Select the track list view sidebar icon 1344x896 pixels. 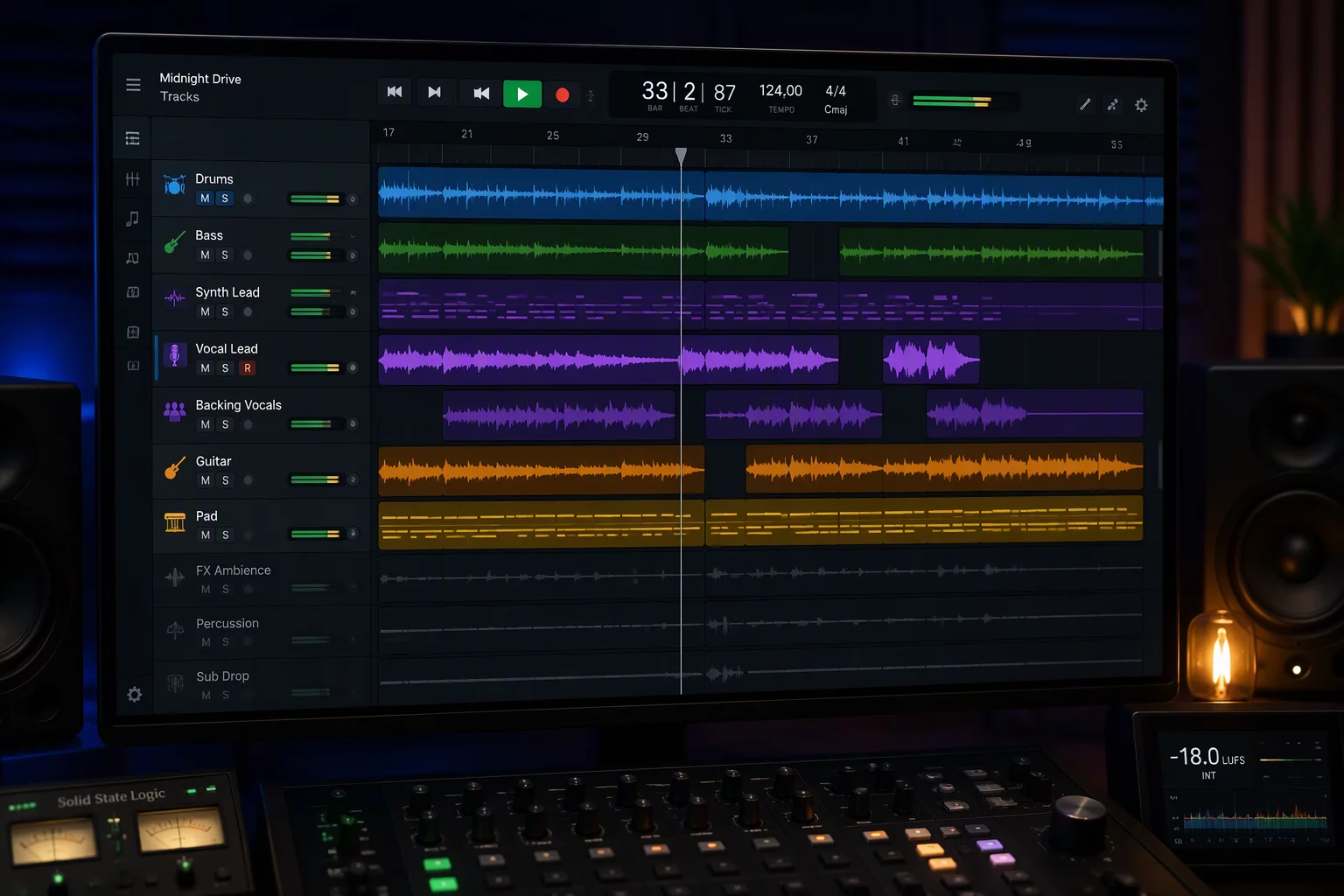tap(133, 138)
